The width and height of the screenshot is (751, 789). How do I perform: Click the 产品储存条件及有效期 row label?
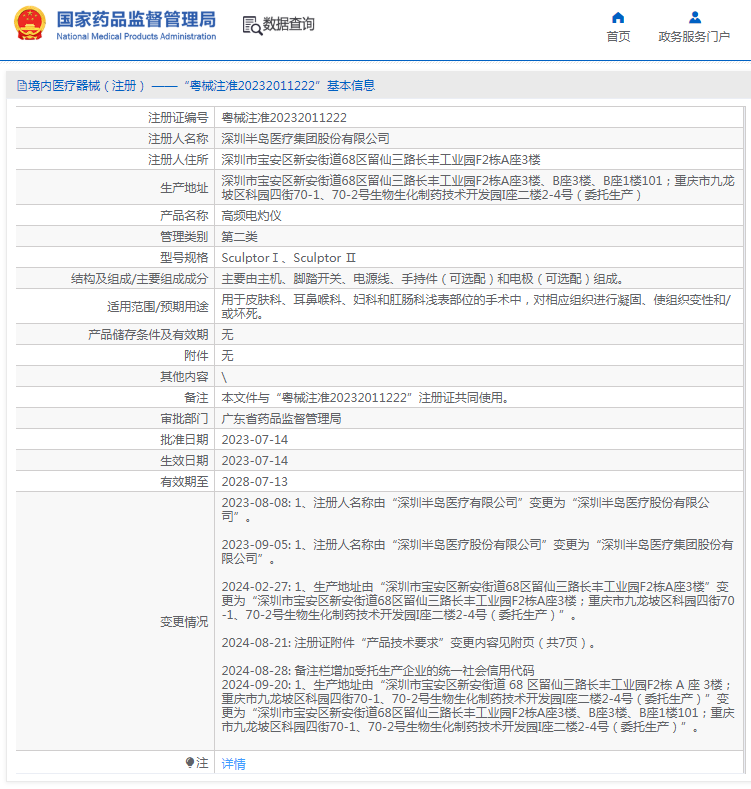click(x=148, y=335)
